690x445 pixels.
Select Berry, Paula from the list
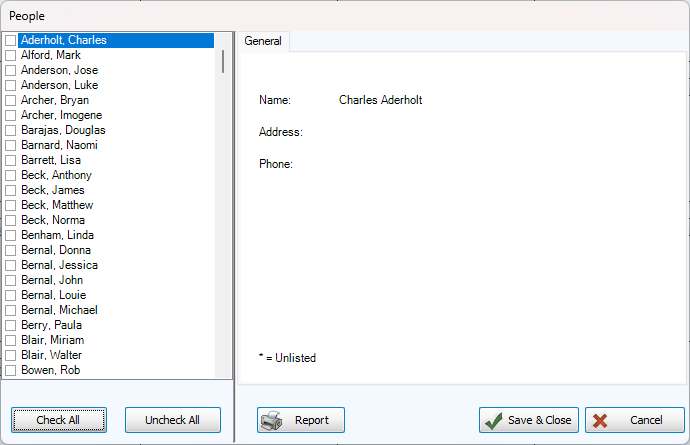pyautogui.click(x=51, y=326)
